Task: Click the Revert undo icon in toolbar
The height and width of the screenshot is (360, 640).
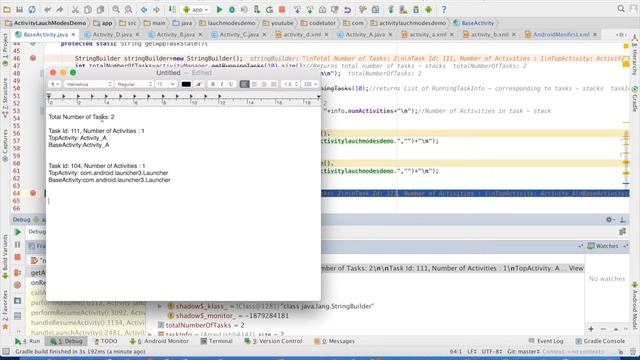Action: click(347, 9)
